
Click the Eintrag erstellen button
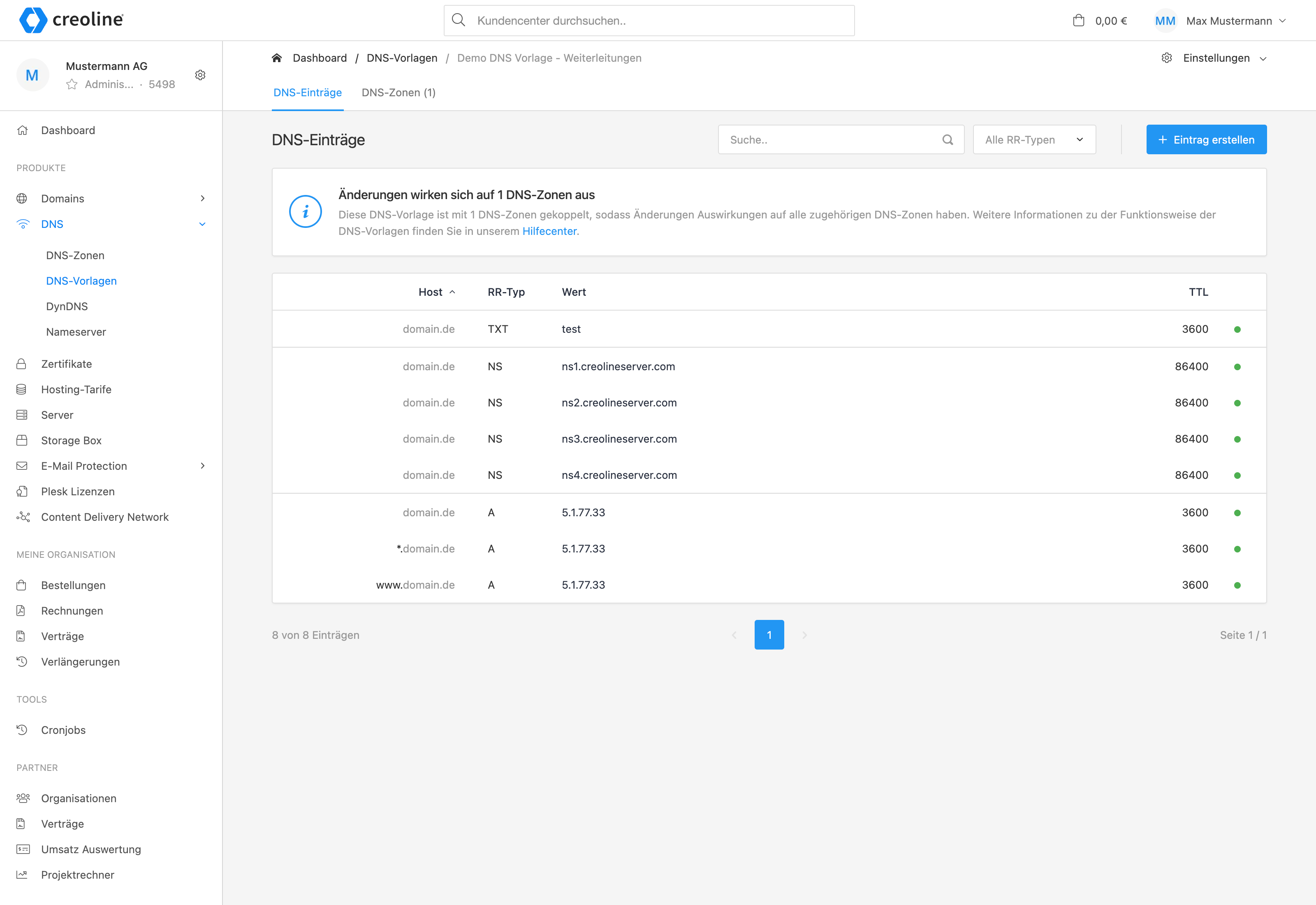click(x=1206, y=139)
